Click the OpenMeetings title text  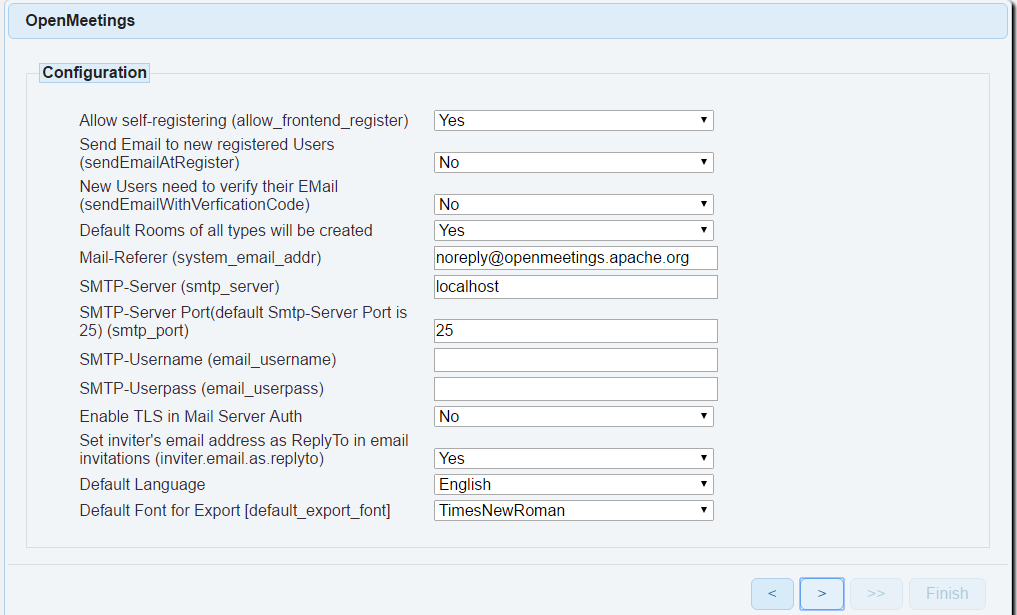click(x=80, y=21)
